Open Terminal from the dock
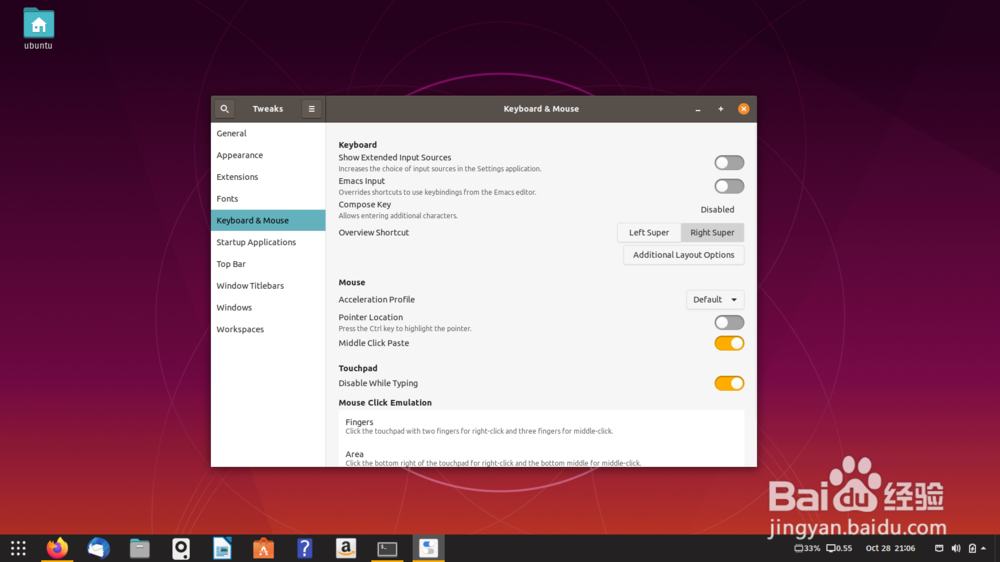 coord(387,548)
